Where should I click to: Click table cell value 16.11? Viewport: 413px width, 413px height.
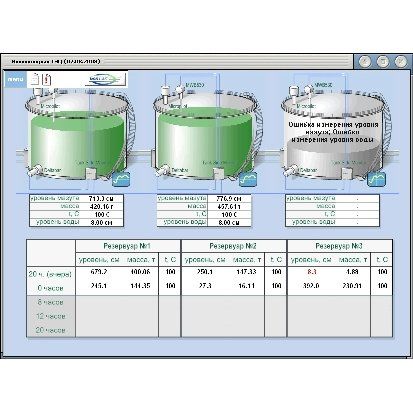click(x=246, y=286)
